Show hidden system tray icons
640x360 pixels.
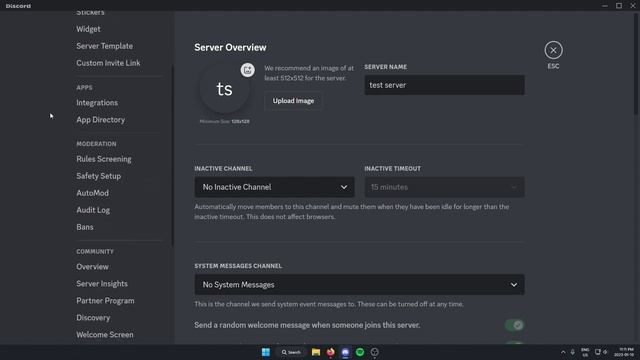point(563,352)
